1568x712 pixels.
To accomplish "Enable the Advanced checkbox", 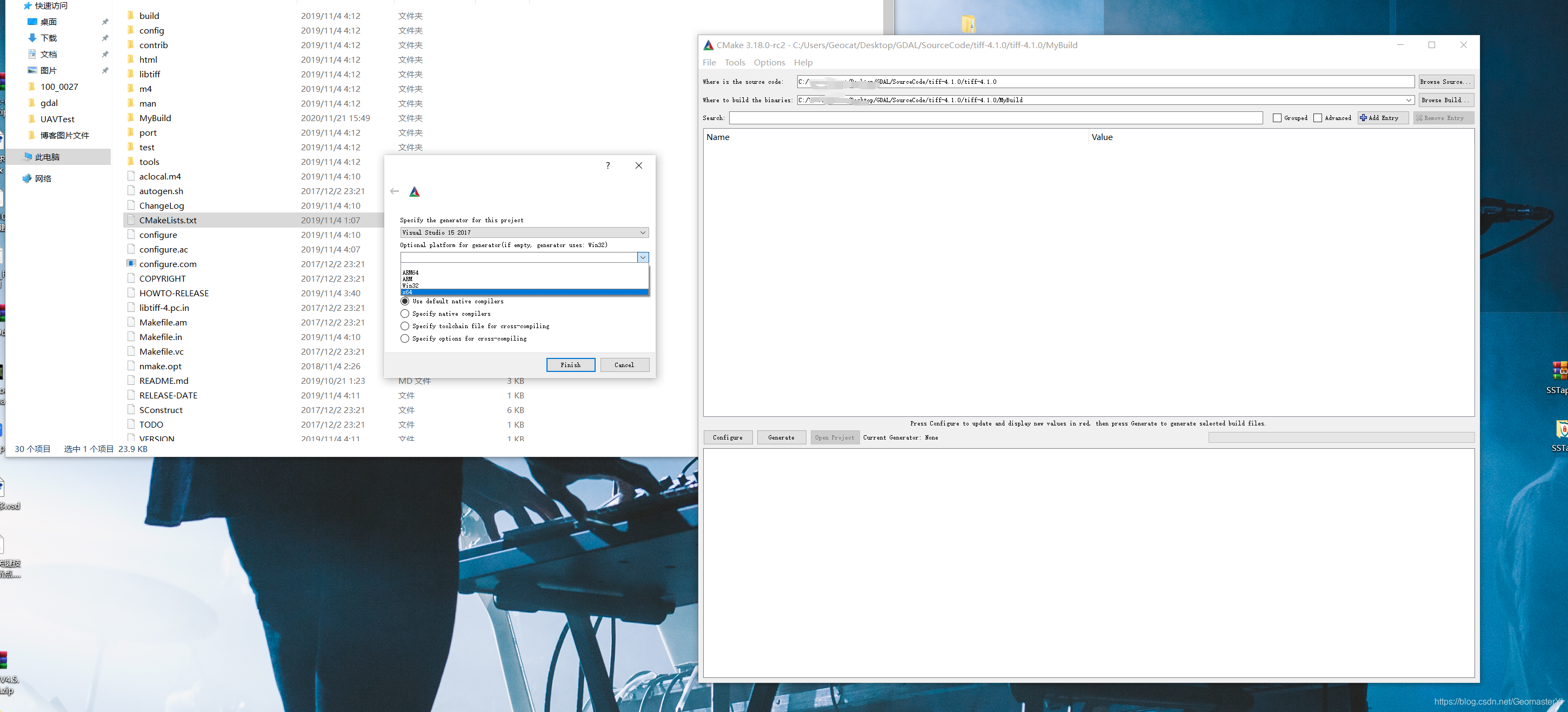I will (x=1318, y=118).
